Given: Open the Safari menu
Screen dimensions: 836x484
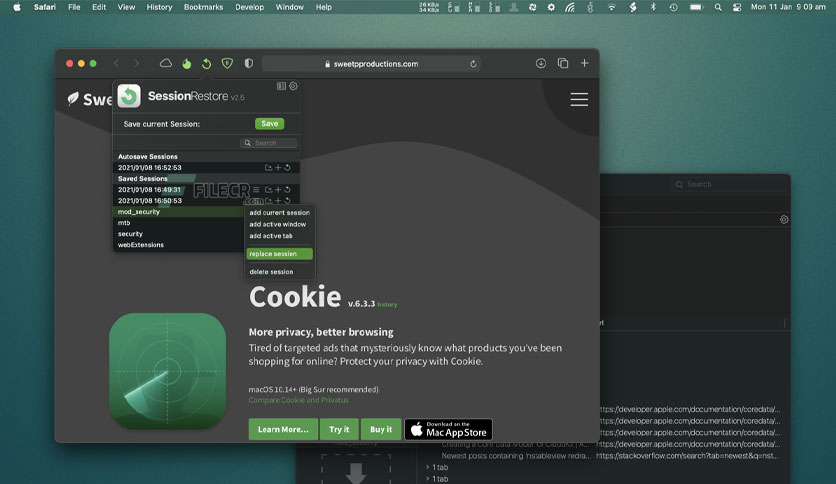Looking at the screenshot, I should (x=45, y=7).
